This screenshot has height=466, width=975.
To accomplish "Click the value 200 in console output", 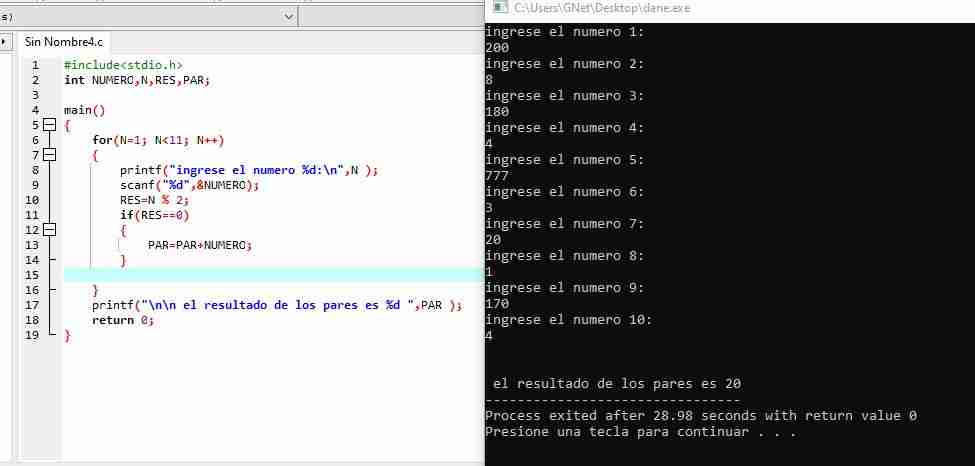I will 497,48.
